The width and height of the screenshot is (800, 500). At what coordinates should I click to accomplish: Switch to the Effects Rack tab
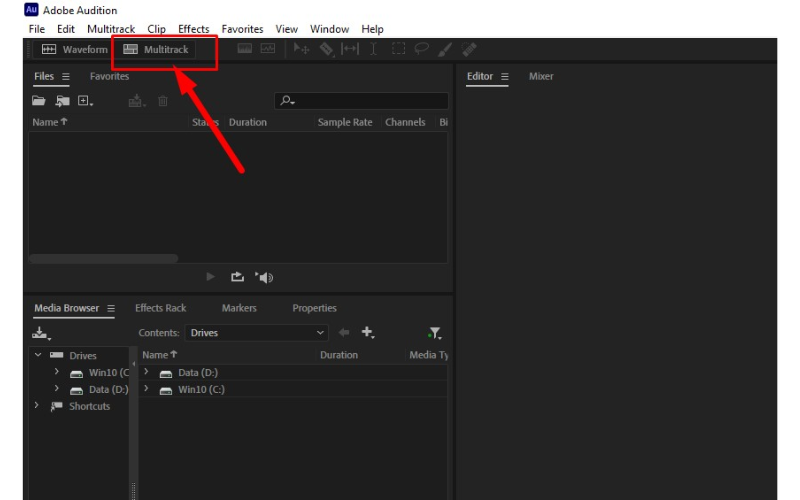point(160,308)
